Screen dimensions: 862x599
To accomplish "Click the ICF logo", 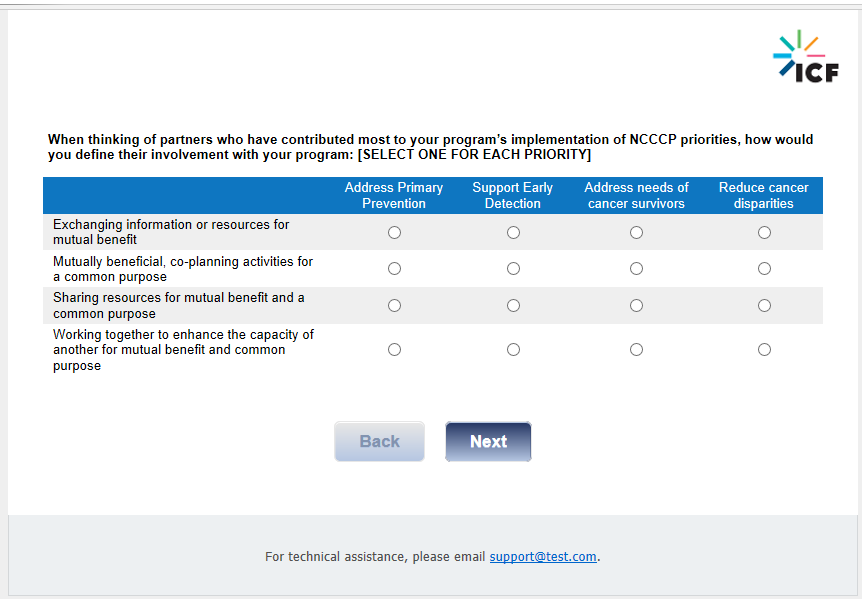I will pyautogui.click(x=806, y=57).
